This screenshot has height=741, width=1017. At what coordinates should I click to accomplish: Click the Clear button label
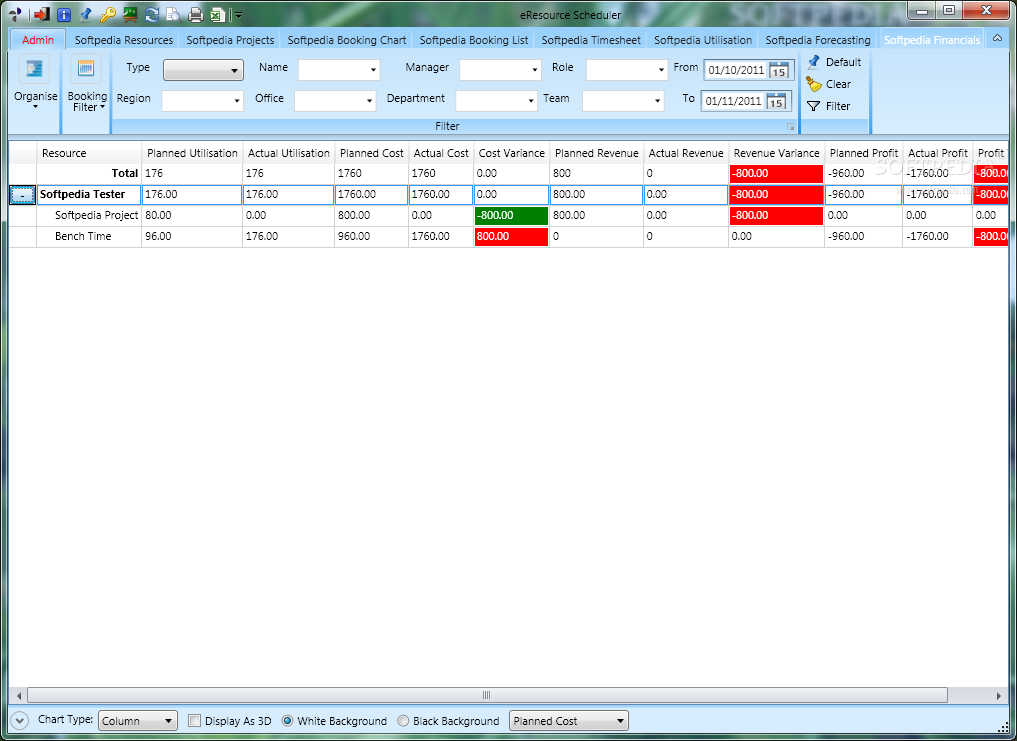[838, 84]
